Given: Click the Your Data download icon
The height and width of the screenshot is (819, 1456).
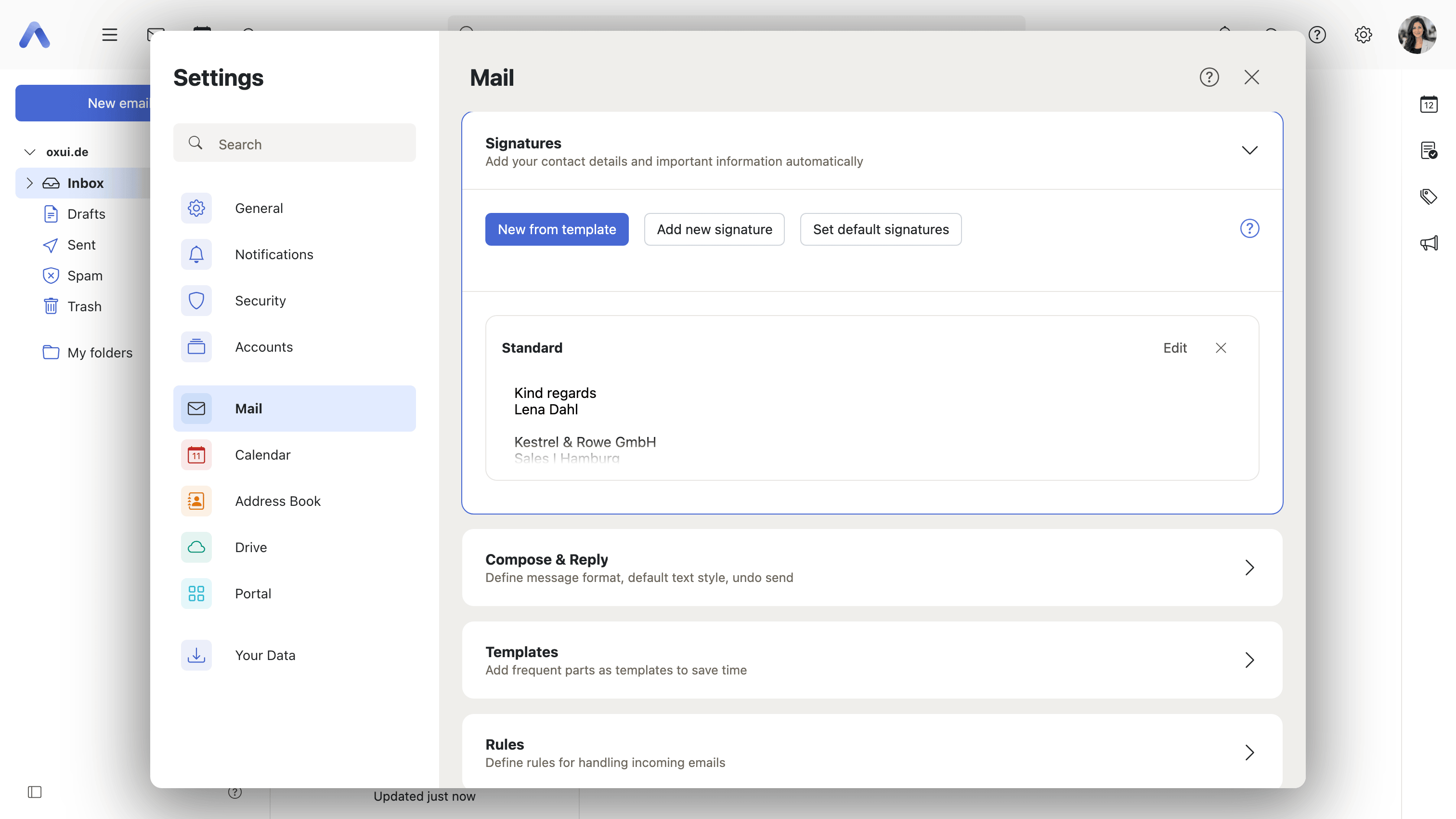Looking at the screenshot, I should pos(196,655).
